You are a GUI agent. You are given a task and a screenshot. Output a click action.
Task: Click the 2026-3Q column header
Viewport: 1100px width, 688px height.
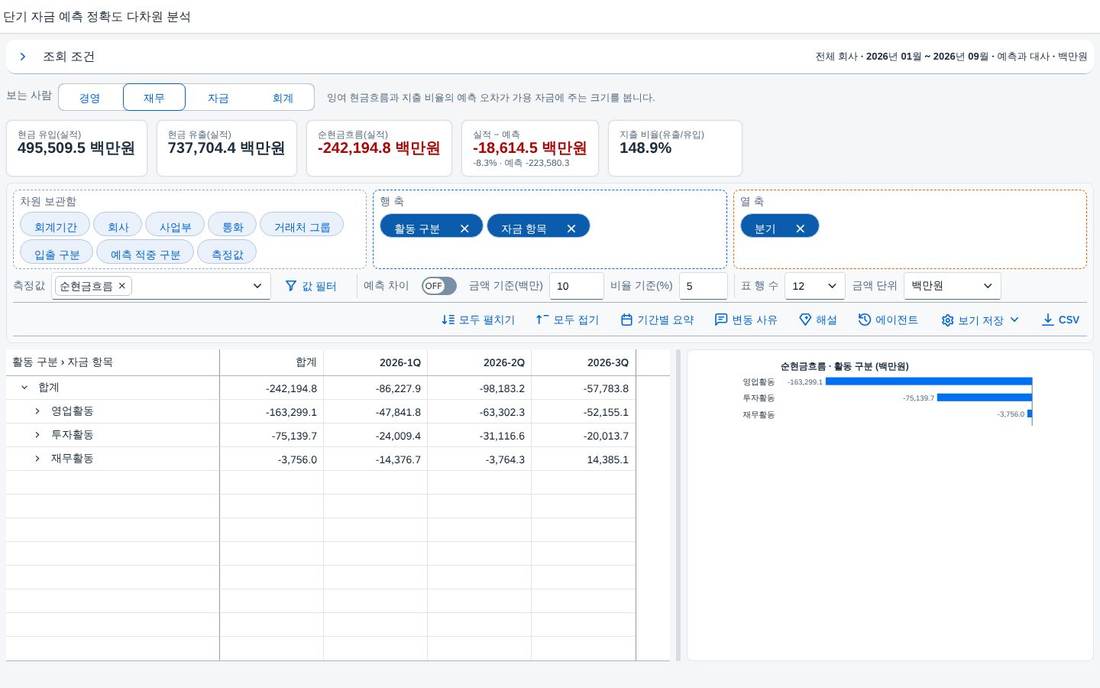tap(583, 363)
